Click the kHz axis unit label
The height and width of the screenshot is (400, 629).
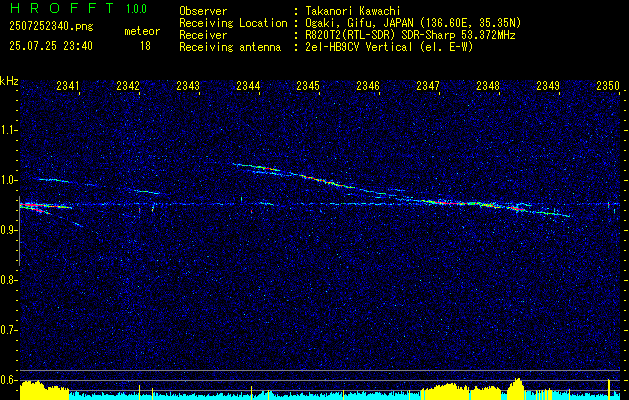[x=9, y=81]
